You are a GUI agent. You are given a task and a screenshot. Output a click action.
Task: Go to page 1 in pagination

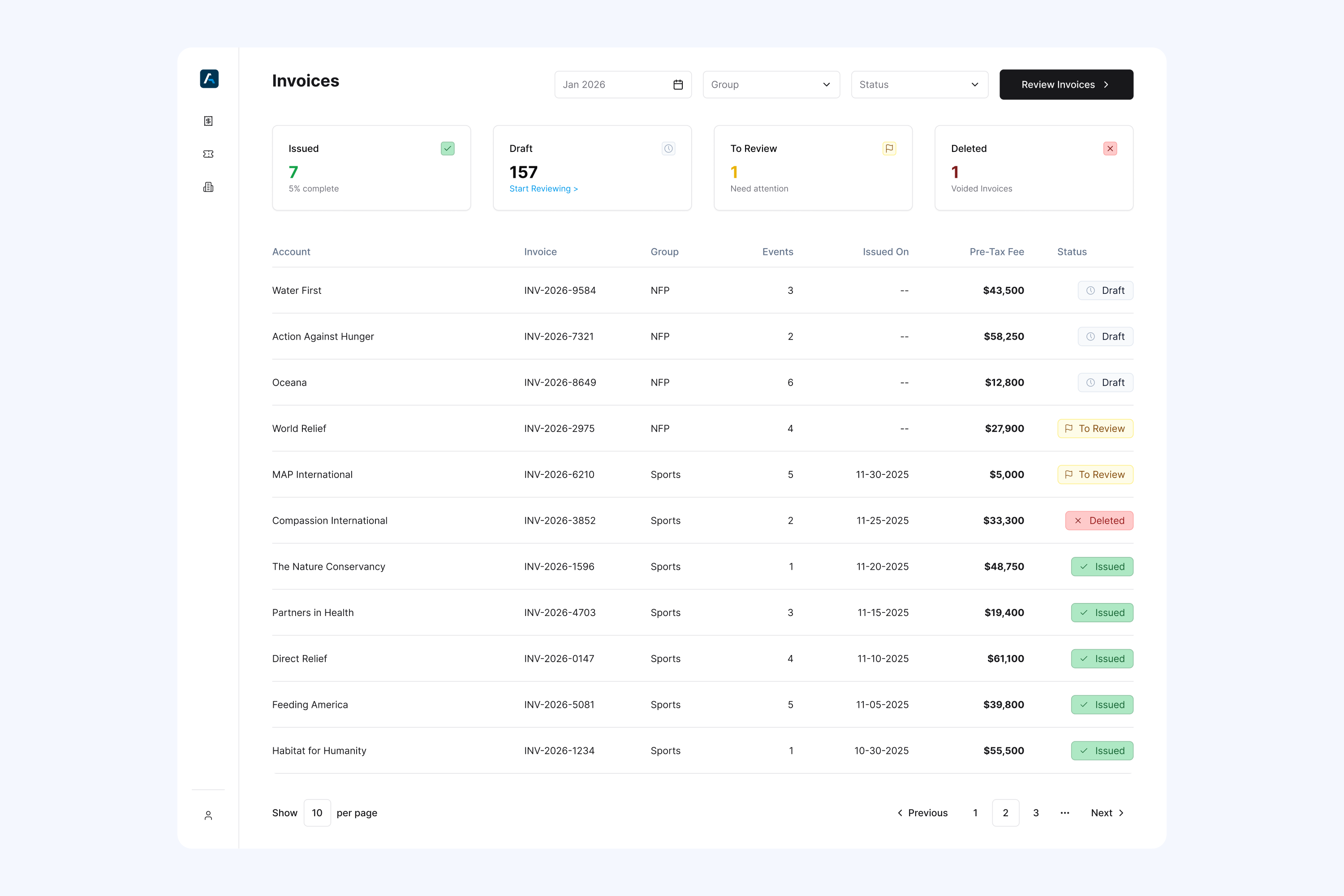click(x=975, y=813)
